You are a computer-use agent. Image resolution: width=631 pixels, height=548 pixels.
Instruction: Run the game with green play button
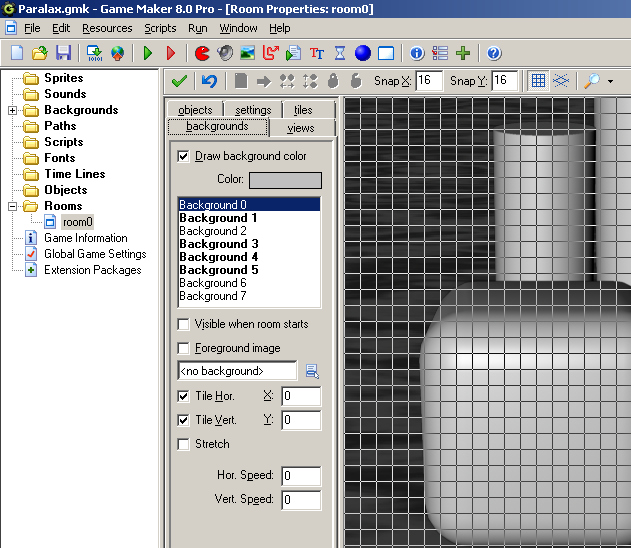coord(148,53)
